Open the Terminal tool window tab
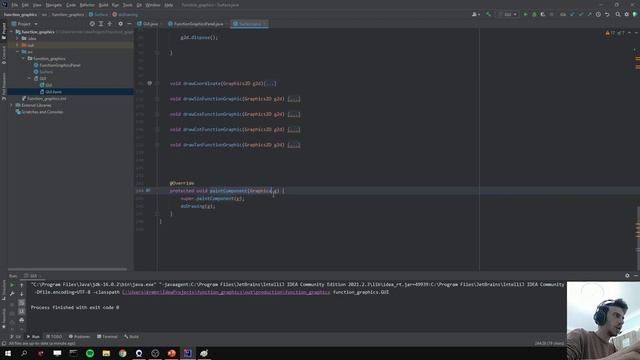 pyautogui.click(x=107, y=337)
